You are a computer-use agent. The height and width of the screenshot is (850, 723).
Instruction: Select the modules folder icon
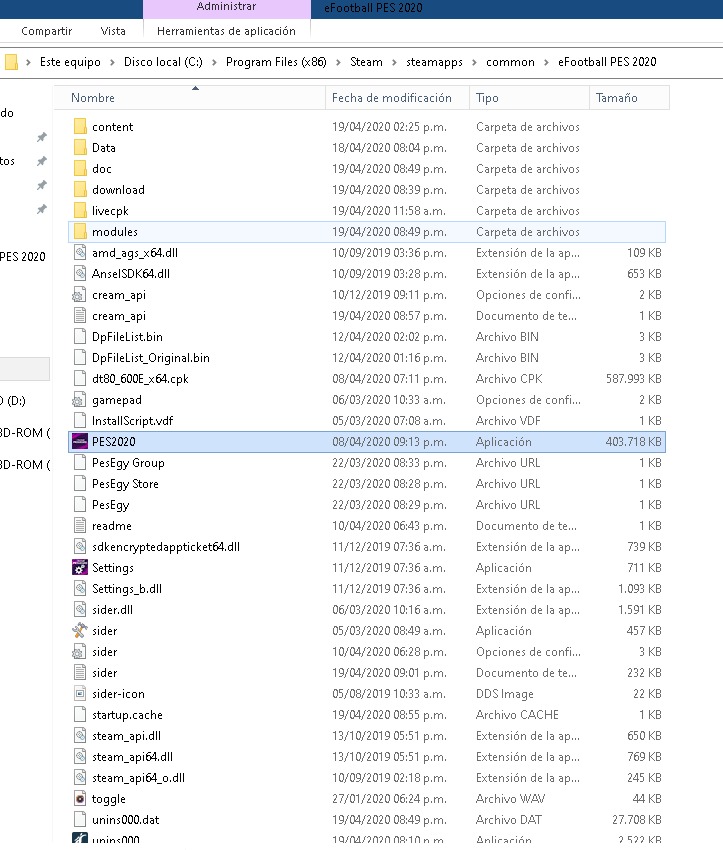pyautogui.click(x=80, y=231)
